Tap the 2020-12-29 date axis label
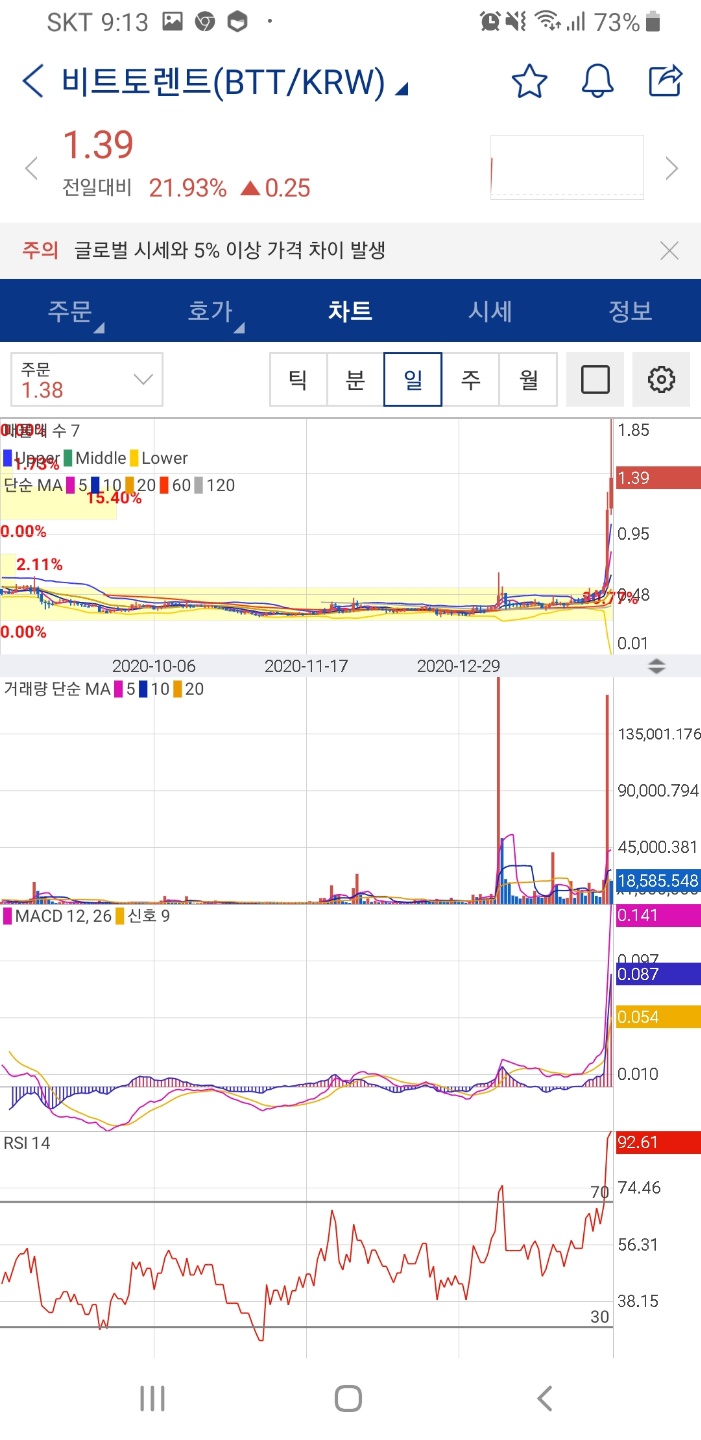This screenshot has height=1440, width=701. (458, 666)
